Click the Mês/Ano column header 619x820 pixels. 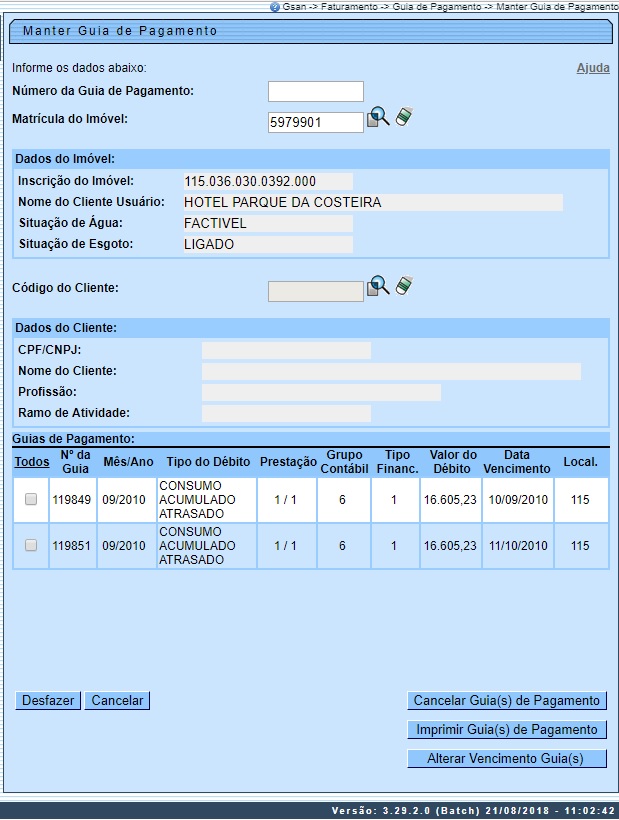click(128, 462)
